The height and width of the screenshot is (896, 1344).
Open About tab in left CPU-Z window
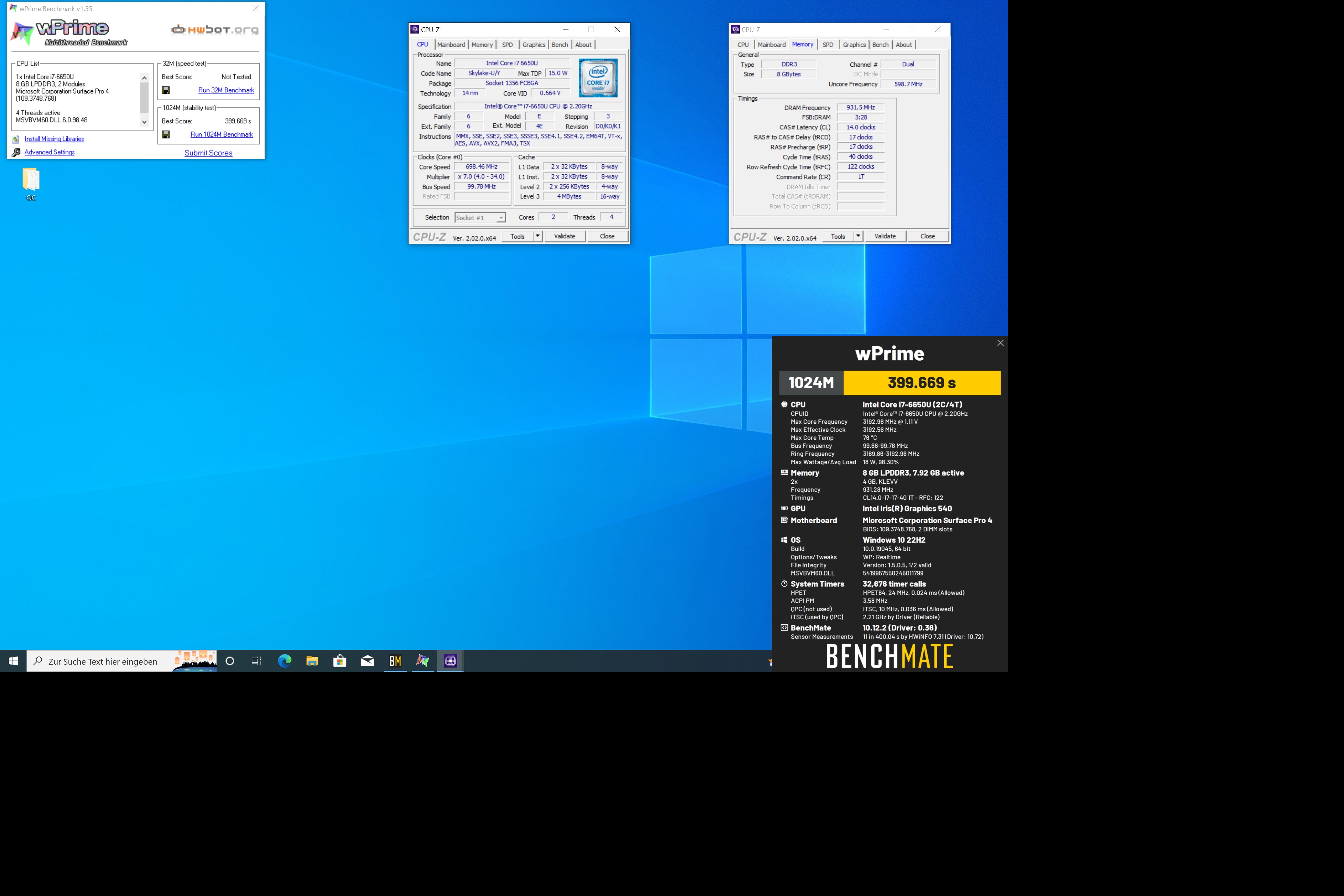click(x=584, y=45)
